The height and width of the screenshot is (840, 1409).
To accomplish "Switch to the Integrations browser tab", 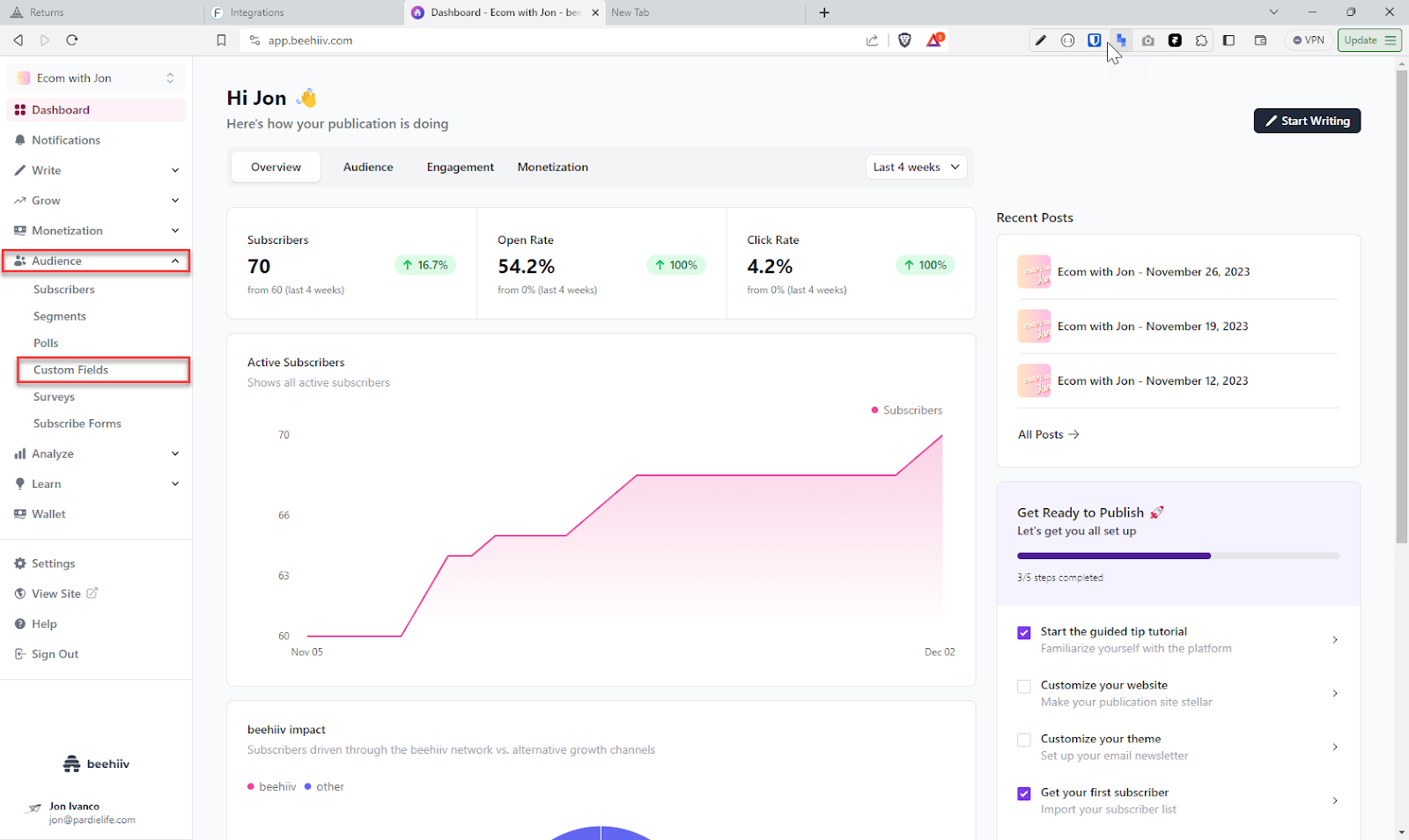I will point(304,12).
